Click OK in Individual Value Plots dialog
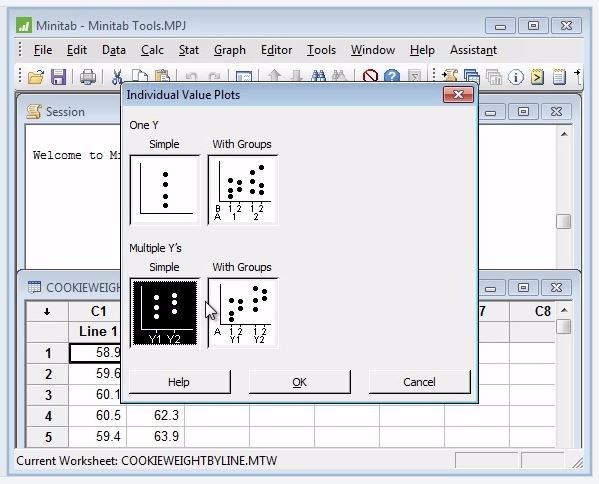Image resolution: width=599 pixels, height=484 pixels. [x=300, y=382]
